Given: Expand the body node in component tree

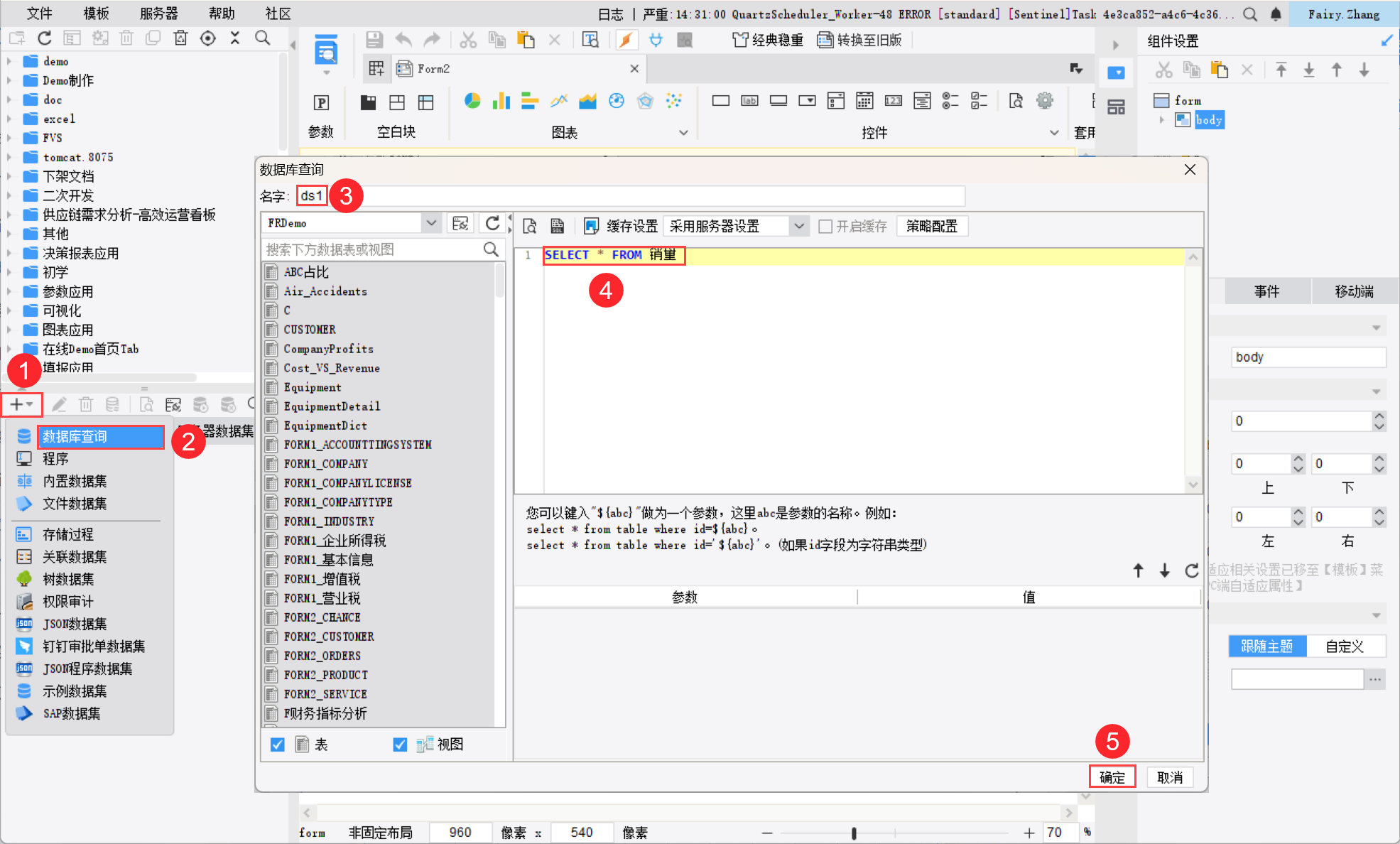Looking at the screenshot, I should tap(1162, 119).
